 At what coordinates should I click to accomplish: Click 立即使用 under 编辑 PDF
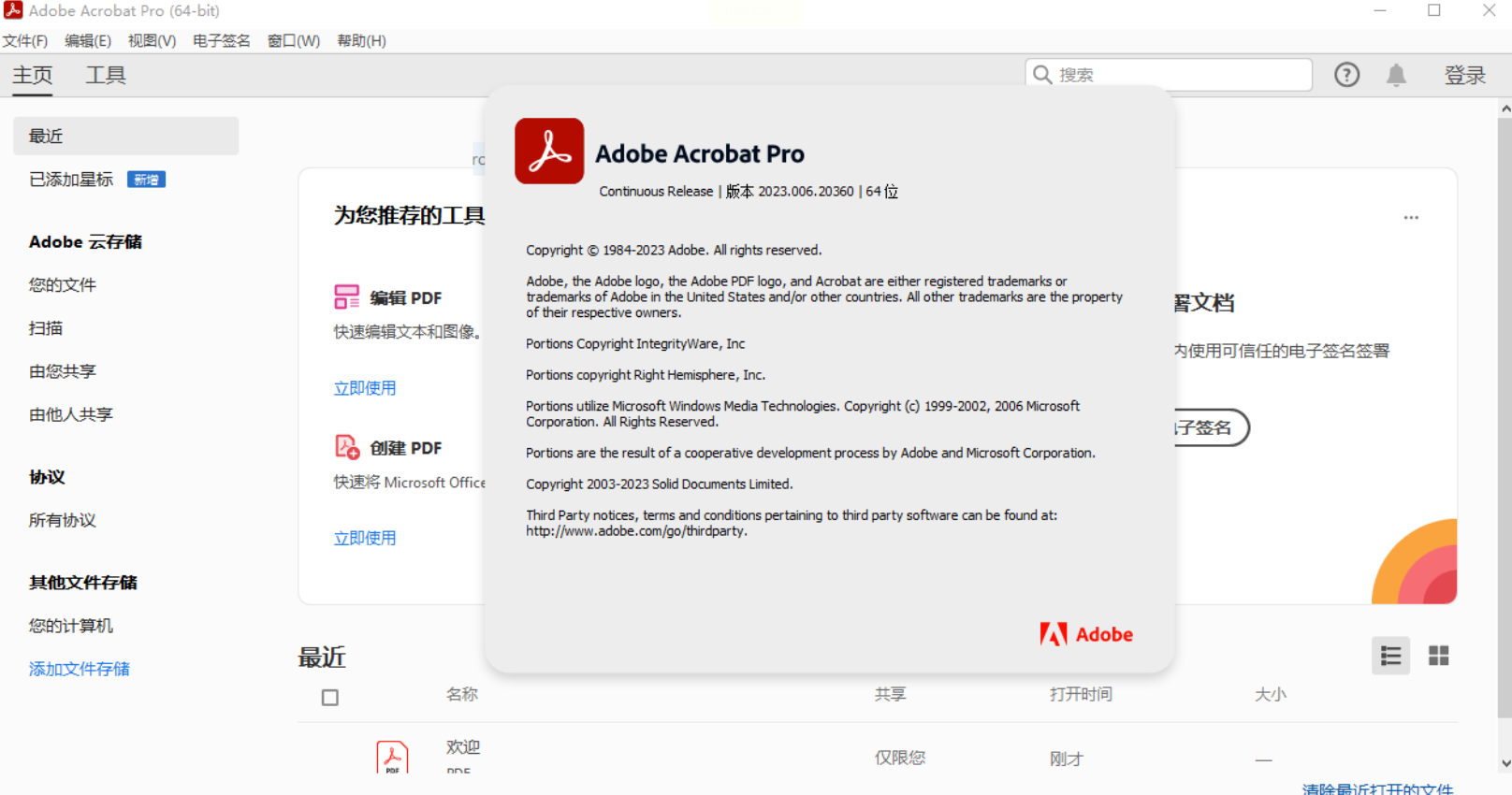tap(365, 388)
